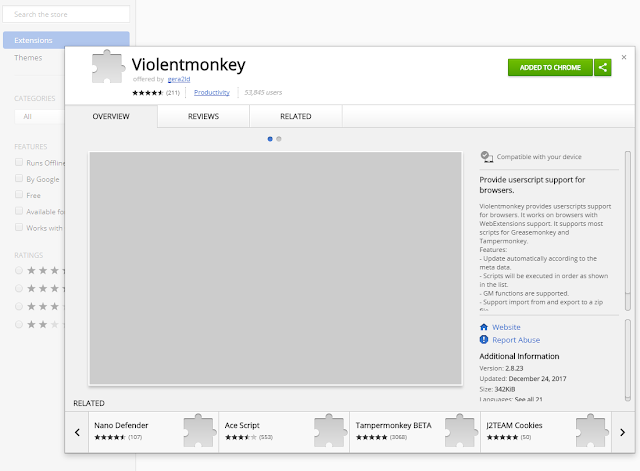Click the Added to Chrome button
640x471 pixels.
point(550,67)
